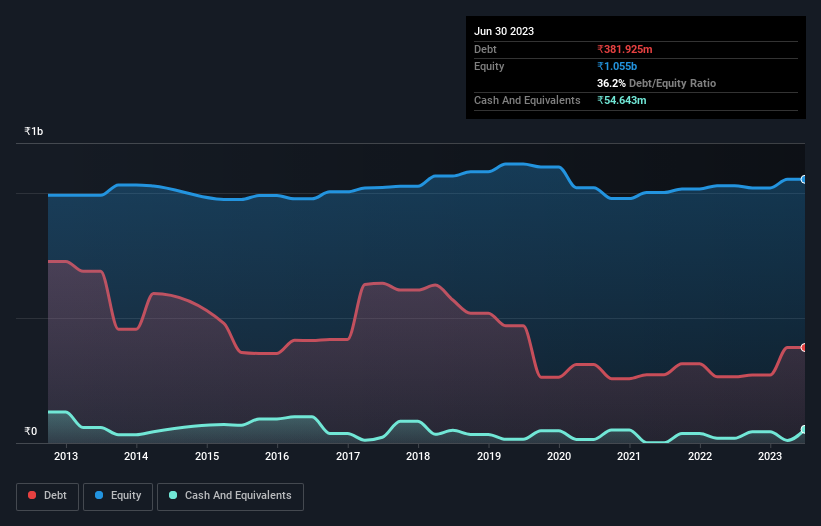Click the 2021 x-axis label

[x=629, y=456]
